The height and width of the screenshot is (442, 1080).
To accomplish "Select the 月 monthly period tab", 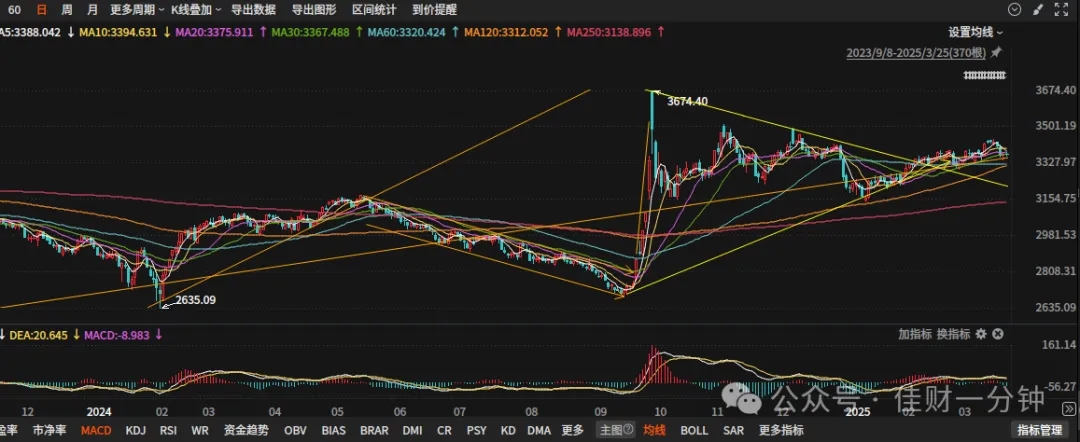I will point(92,10).
